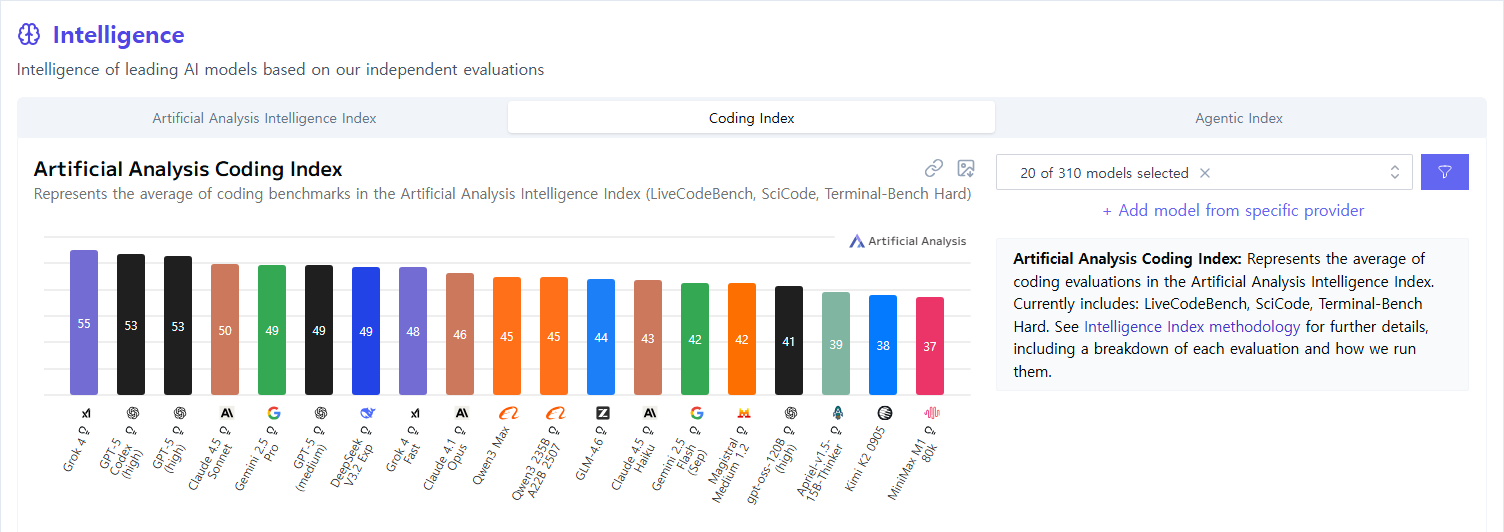
Task: Click the Kimi K2 0905 logo icon
Action: coord(884,412)
